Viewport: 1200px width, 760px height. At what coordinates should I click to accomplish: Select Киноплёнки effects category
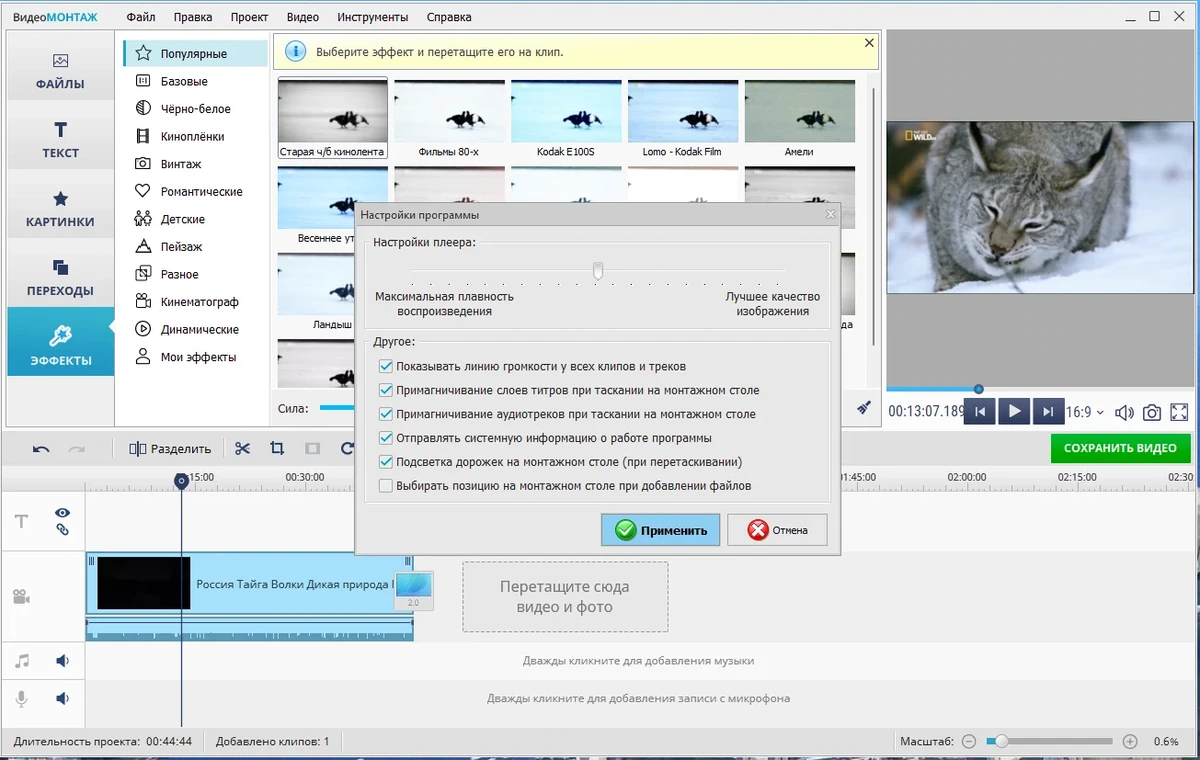[193, 136]
